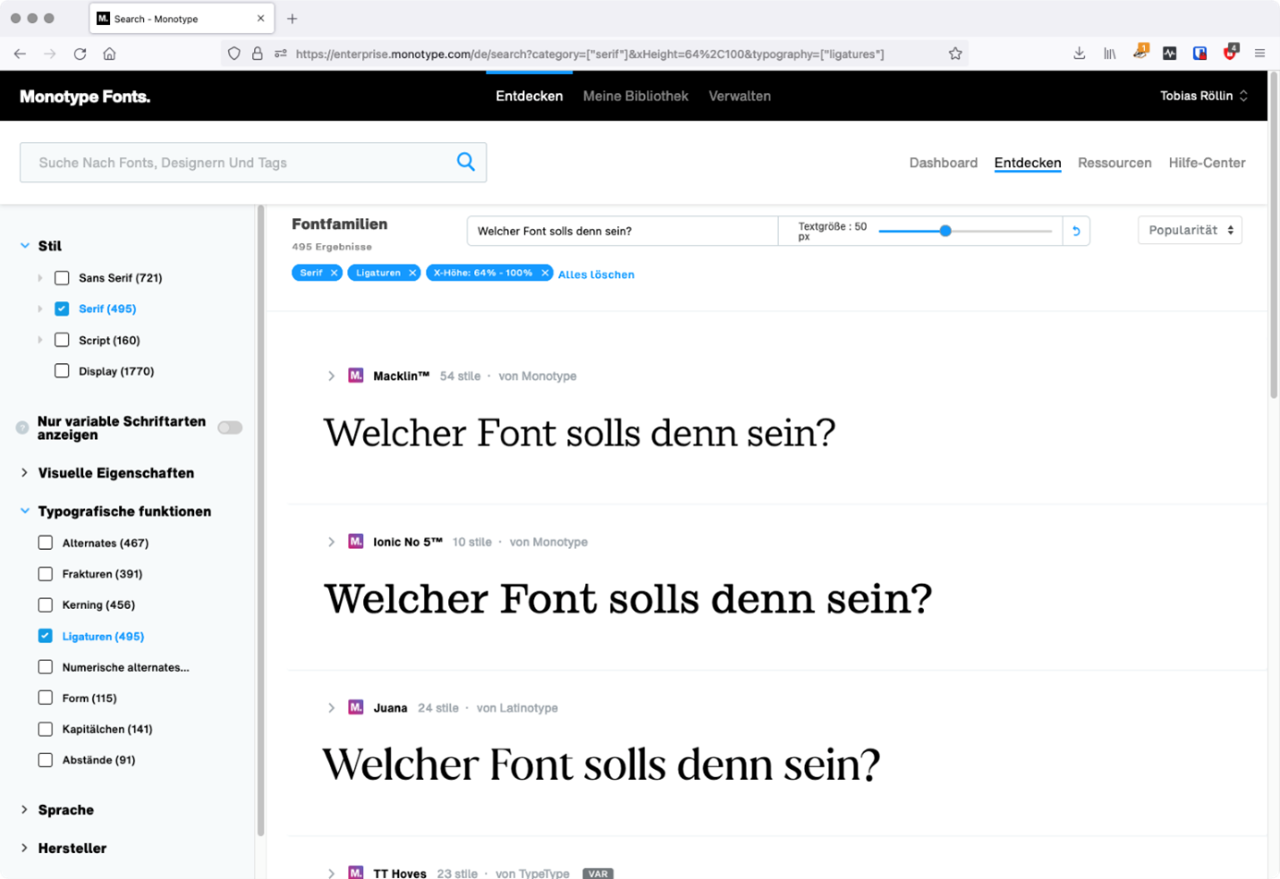Screen dimensions: 1280x879
Task: Check the Form (115) checkbox
Action: click(x=45, y=698)
